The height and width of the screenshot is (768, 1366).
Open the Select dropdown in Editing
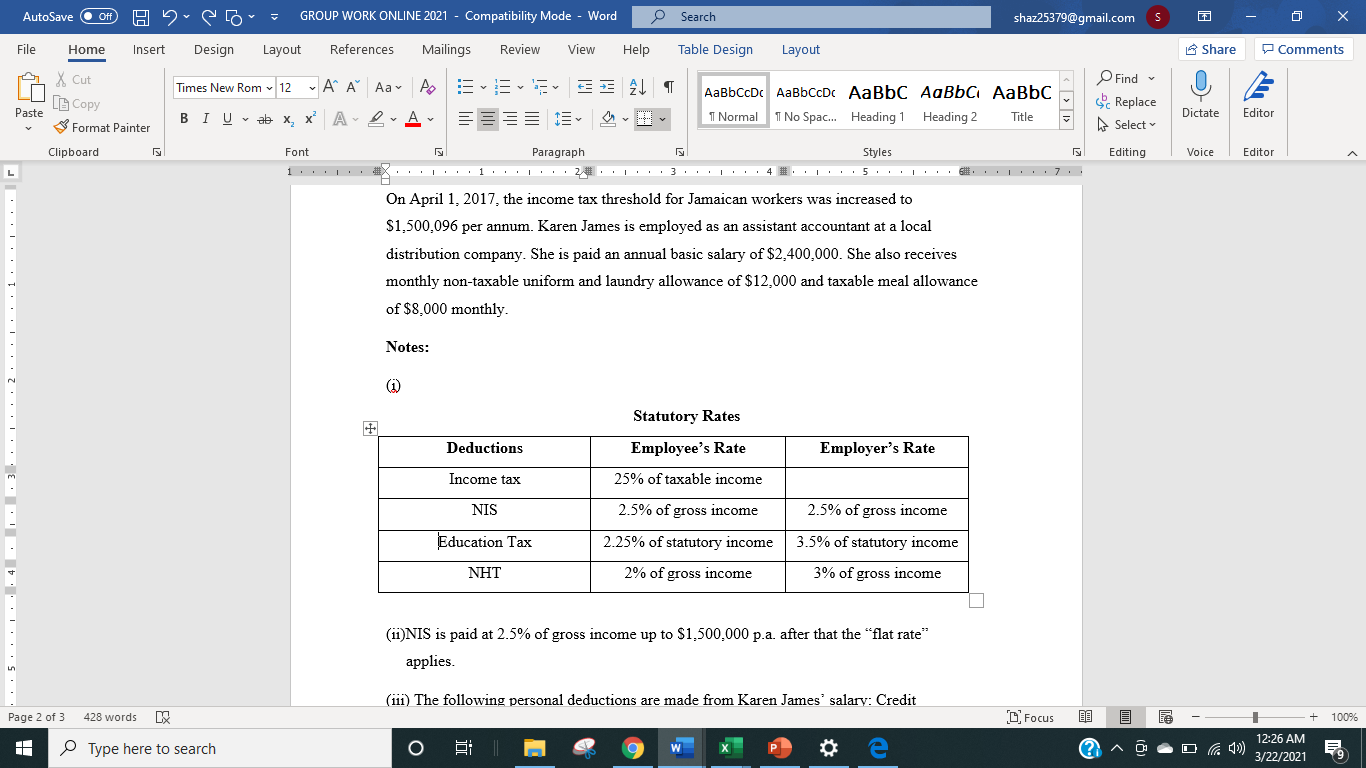click(1128, 125)
